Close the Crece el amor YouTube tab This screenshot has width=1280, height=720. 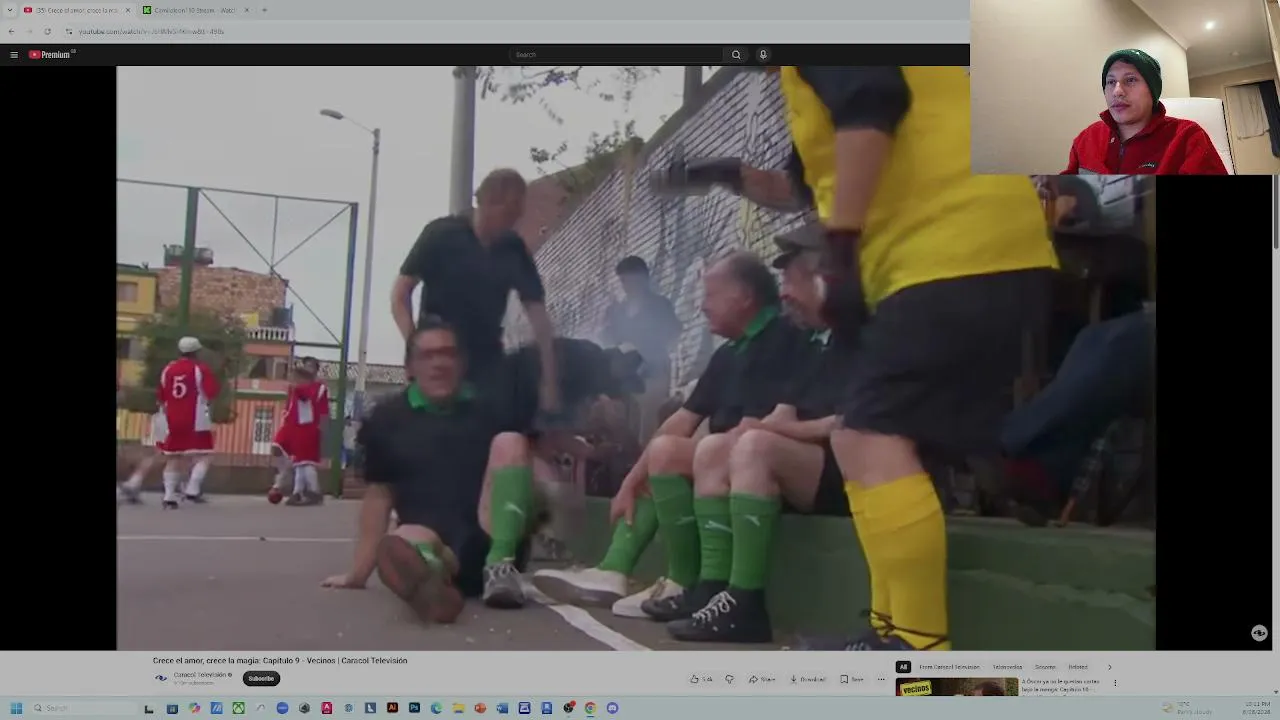click(x=127, y=10)
